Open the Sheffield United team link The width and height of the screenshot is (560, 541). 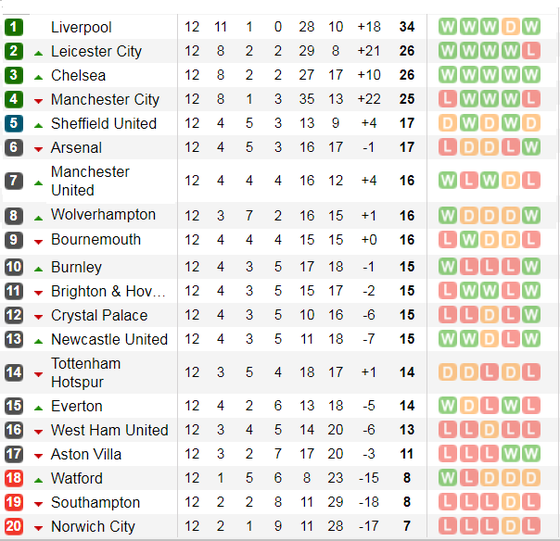click(x=104, y=124)
